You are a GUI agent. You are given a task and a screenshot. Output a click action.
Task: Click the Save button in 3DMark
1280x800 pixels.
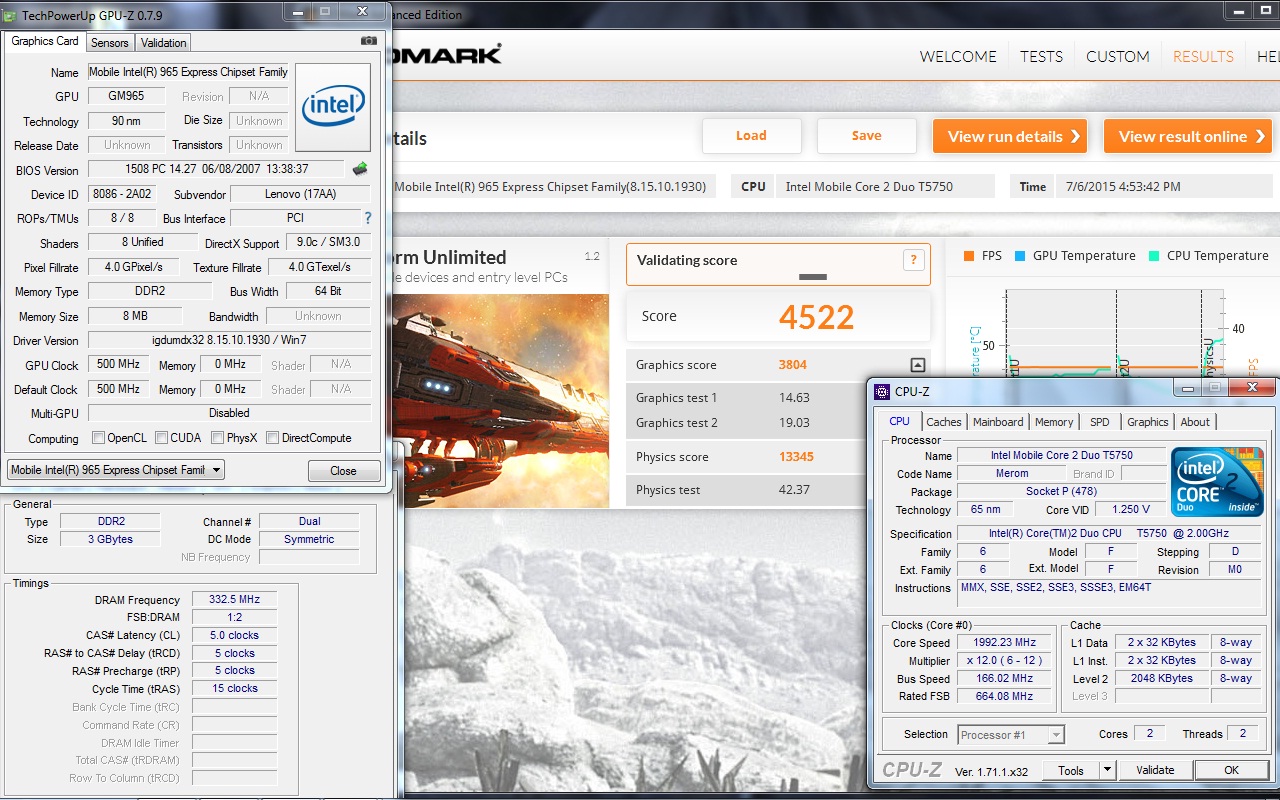867,136
